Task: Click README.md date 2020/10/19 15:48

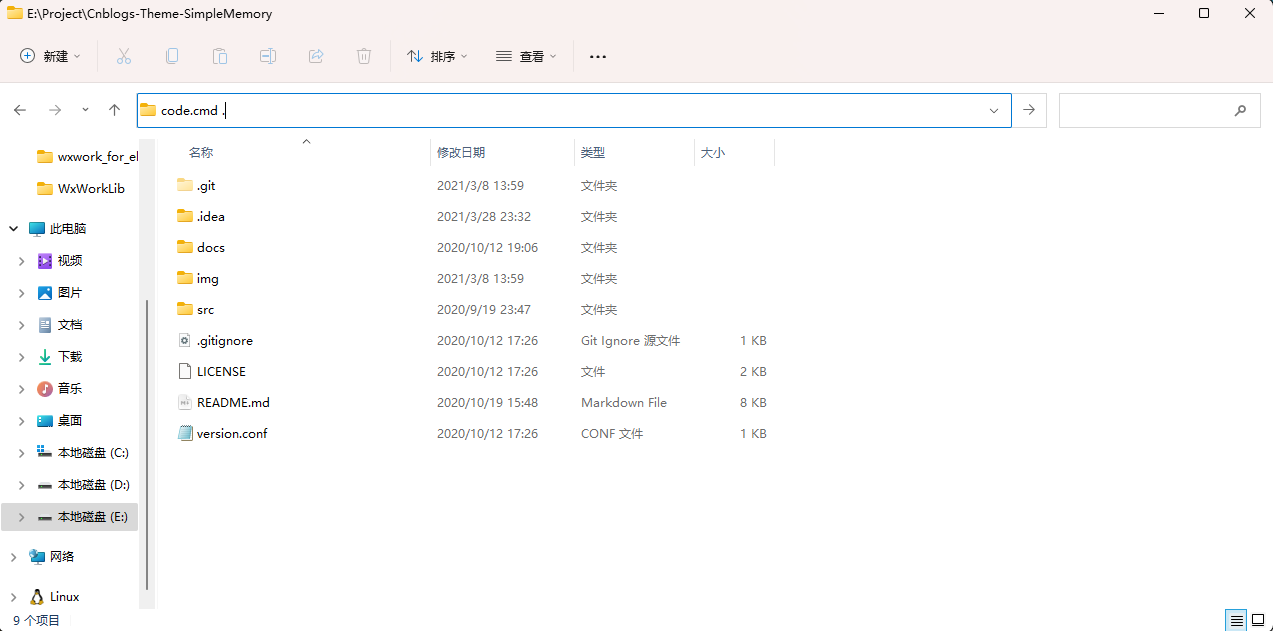Action: [487, 403]
